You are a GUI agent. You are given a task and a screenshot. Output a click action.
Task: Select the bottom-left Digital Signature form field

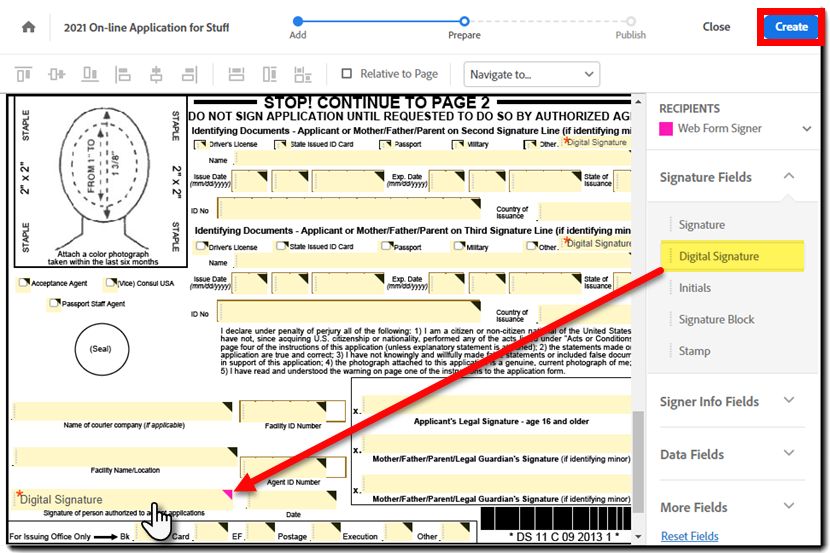pos(122,499)
